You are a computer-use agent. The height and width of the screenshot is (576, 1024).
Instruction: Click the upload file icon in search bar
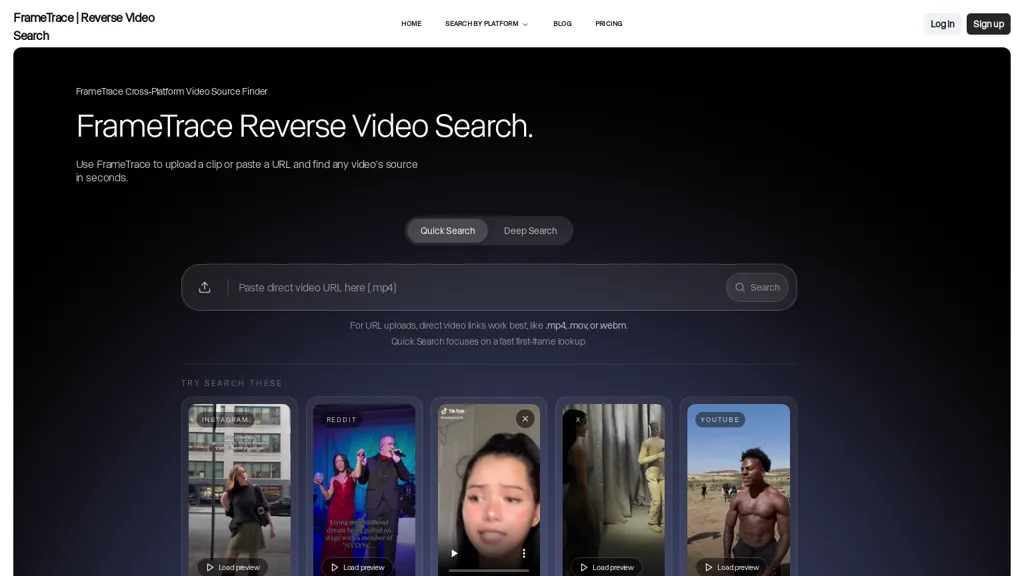point(204,287)
